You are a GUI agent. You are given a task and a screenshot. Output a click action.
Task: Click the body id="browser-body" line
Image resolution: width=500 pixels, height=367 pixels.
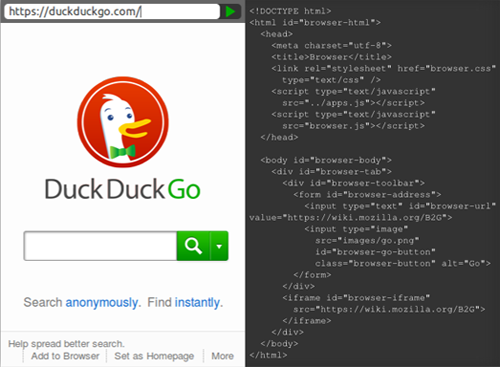[x=326, y=160]
